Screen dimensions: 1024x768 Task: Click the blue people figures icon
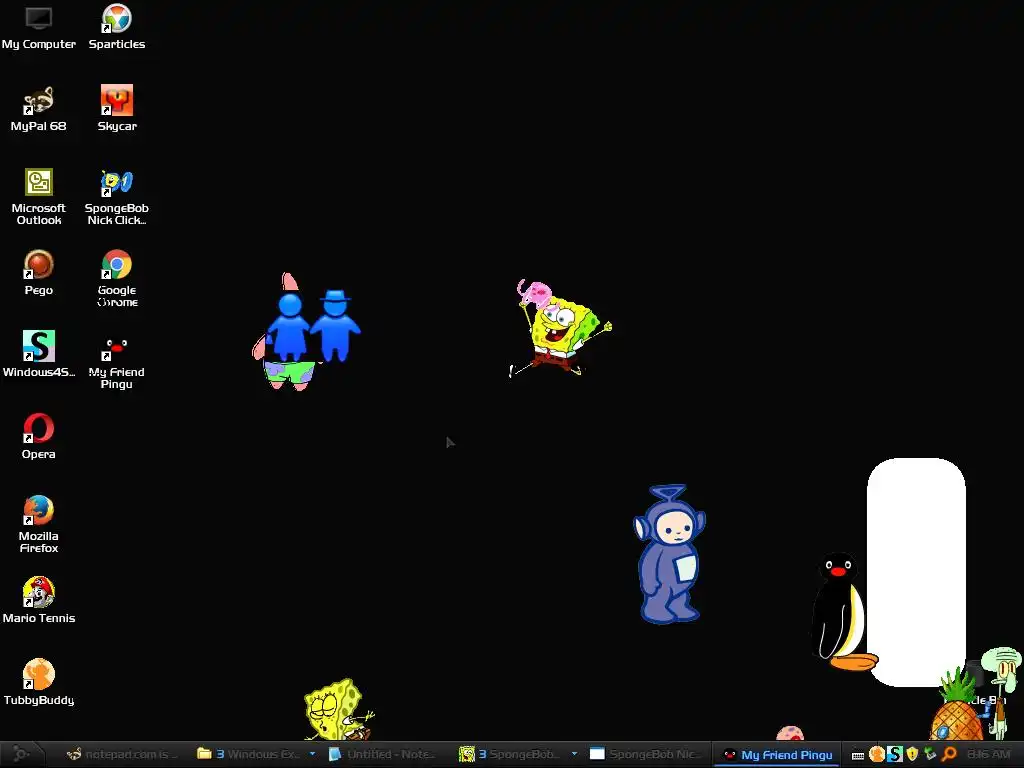click(313, 325)
